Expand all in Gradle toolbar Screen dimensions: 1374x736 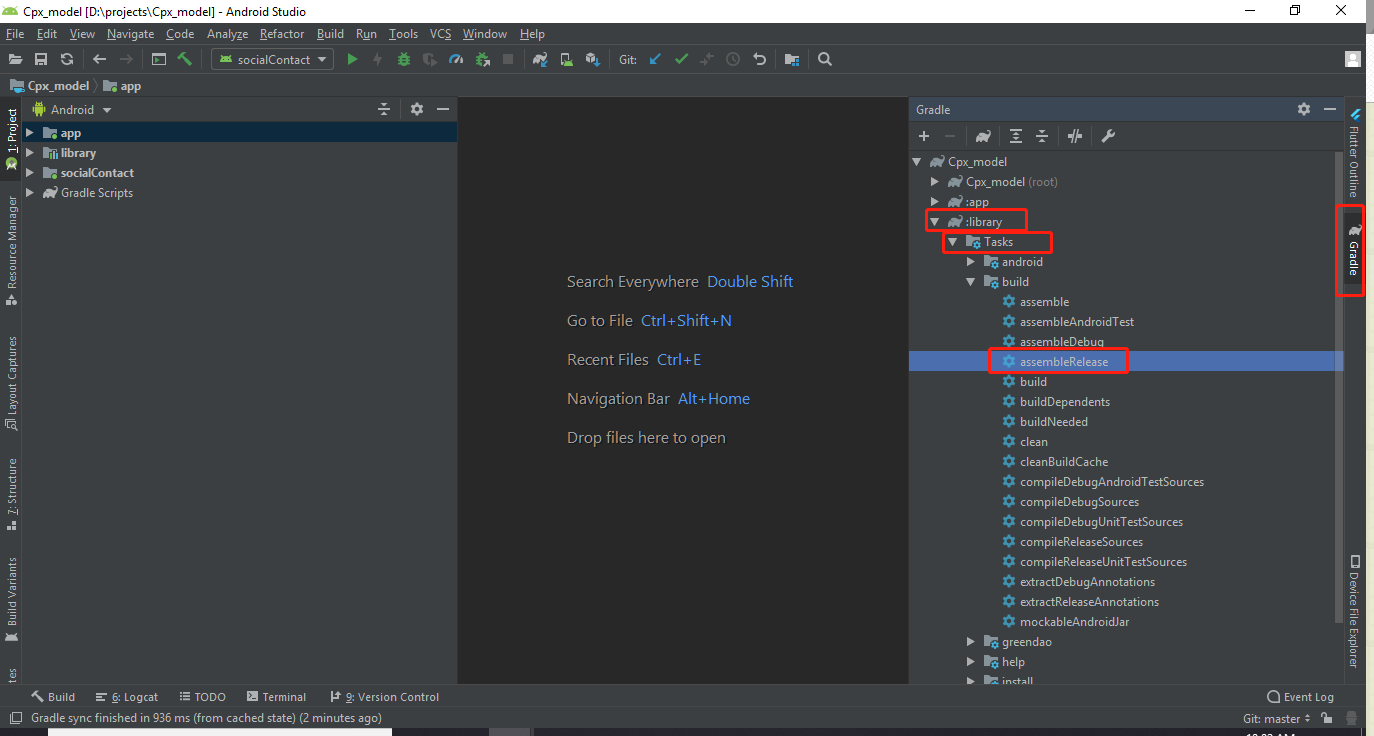pyautogui.click(x=1016, y=136)
